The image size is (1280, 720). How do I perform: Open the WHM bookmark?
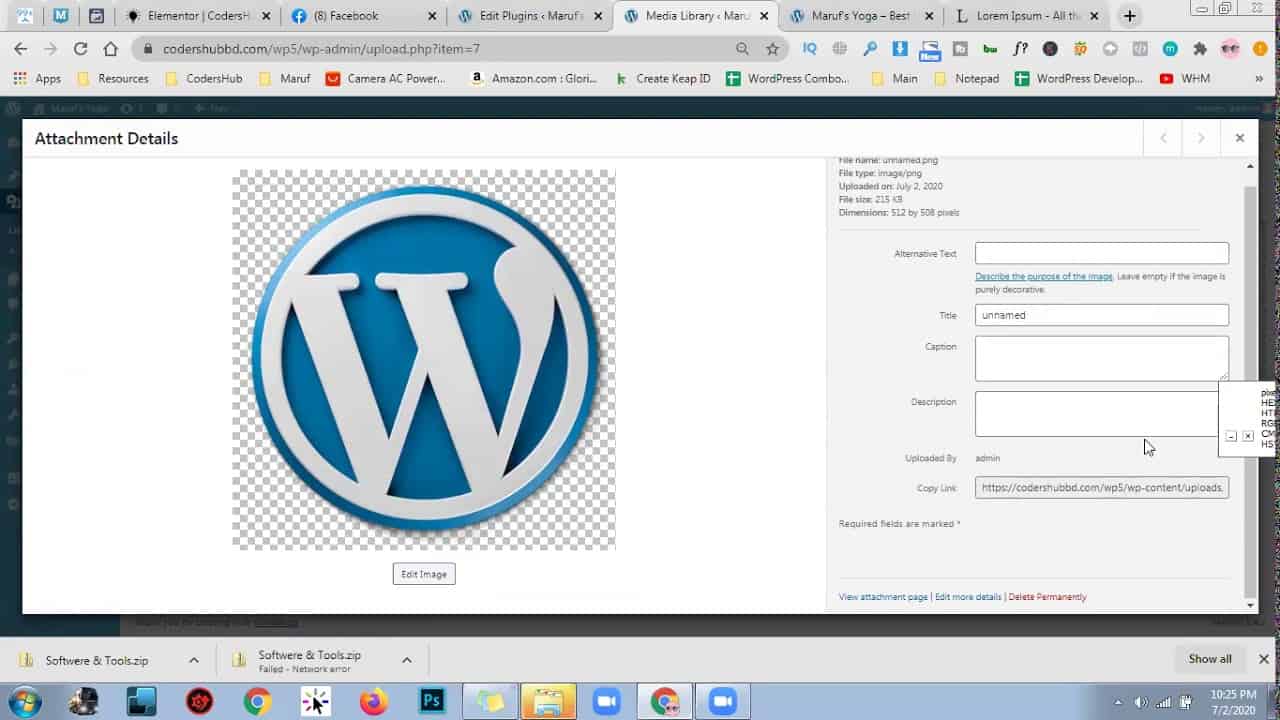pyautogui.click(x=1185, y=78)
